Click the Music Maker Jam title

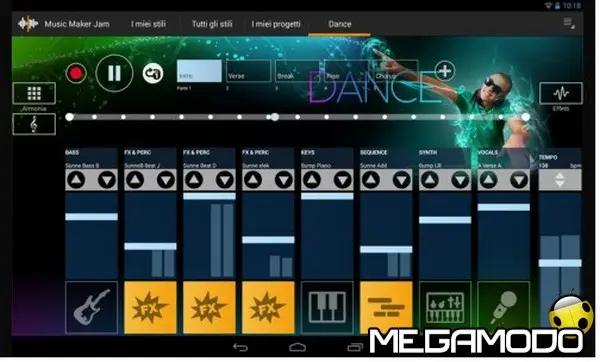77,24
